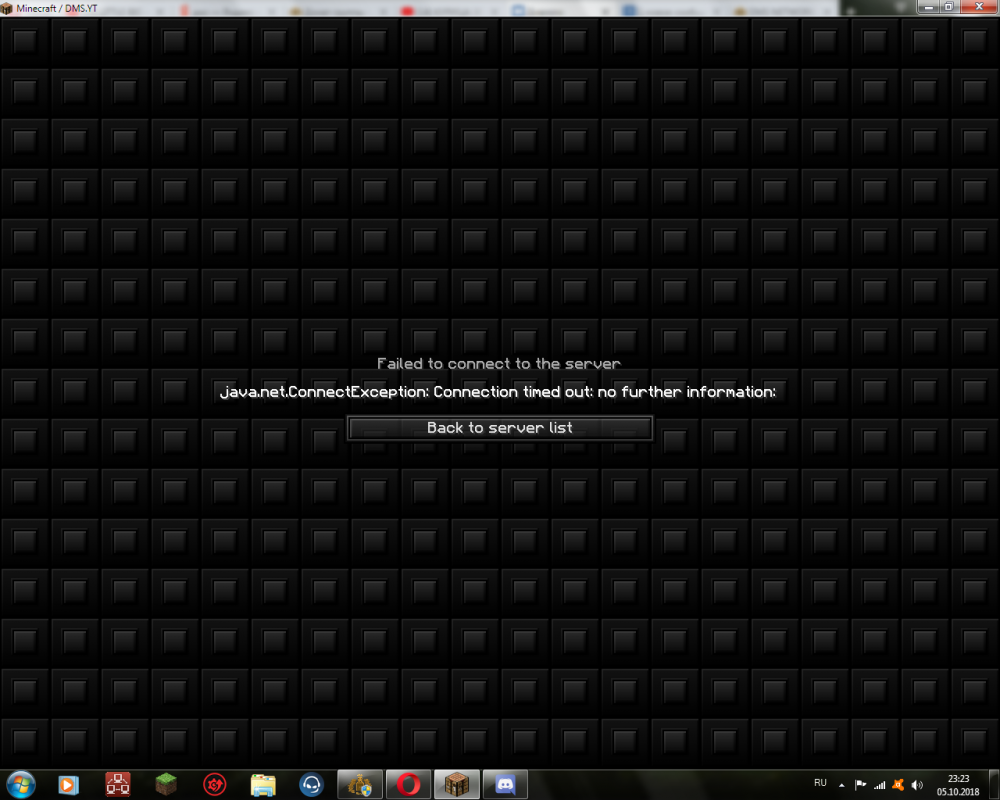Open the media player taskbar icon

pos(68,784)
